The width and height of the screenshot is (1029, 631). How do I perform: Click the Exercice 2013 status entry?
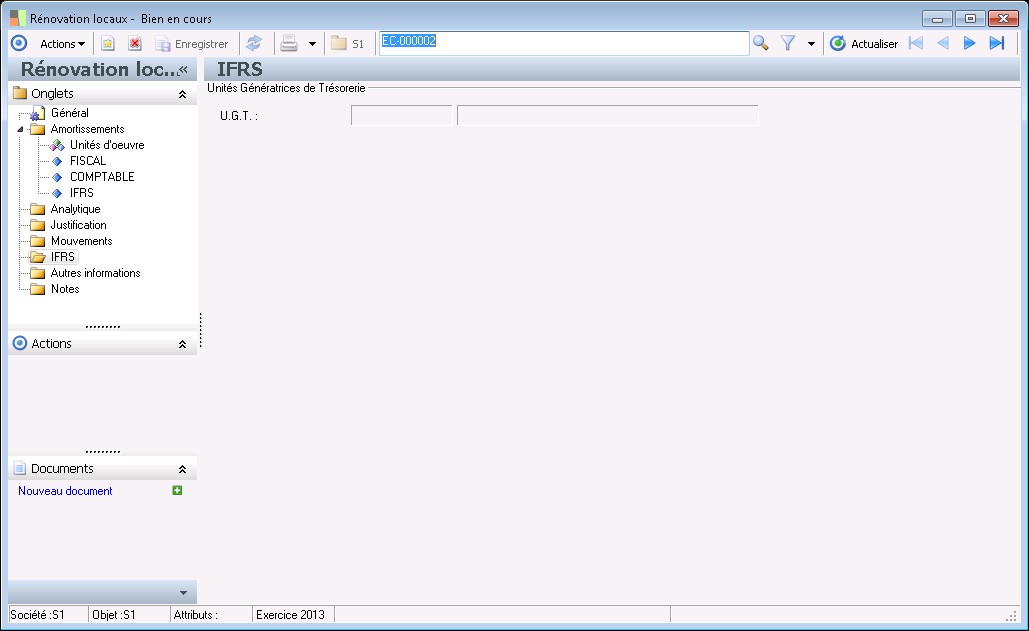(x=290, y=615)
